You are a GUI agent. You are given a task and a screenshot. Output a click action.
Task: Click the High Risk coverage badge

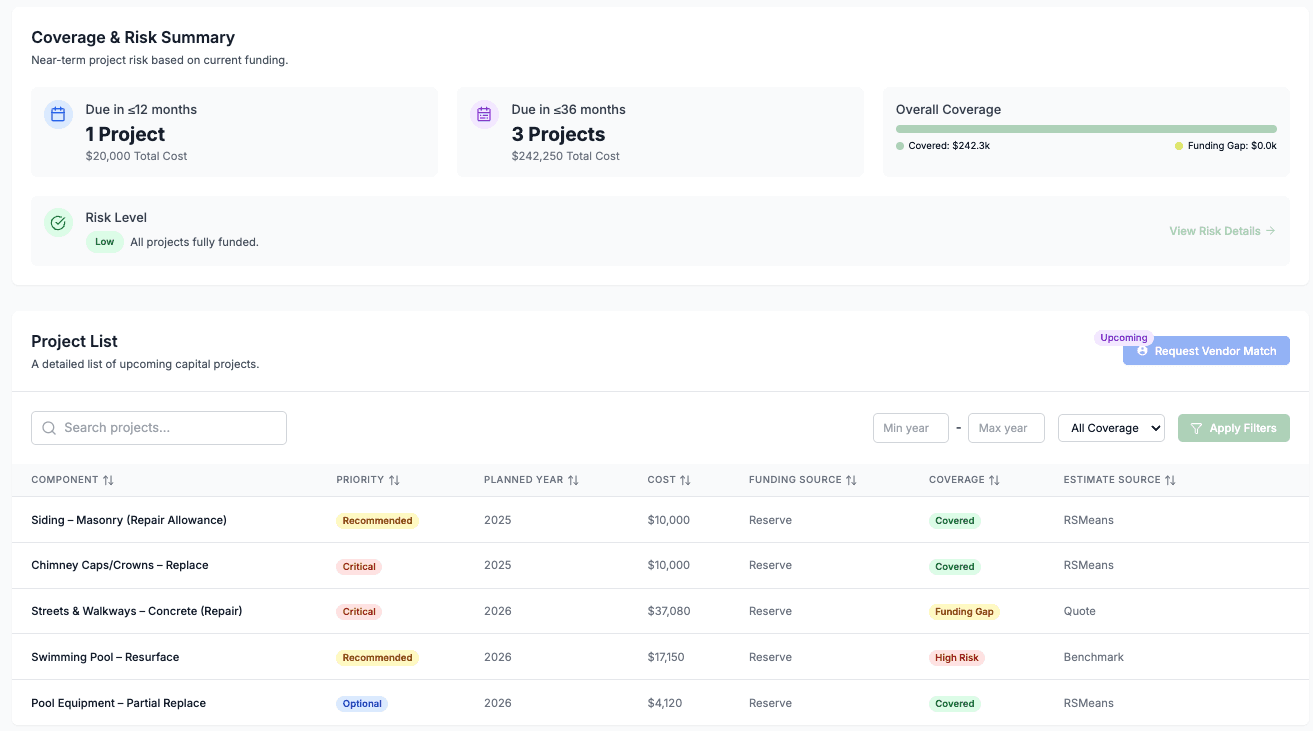click(957, 658)
